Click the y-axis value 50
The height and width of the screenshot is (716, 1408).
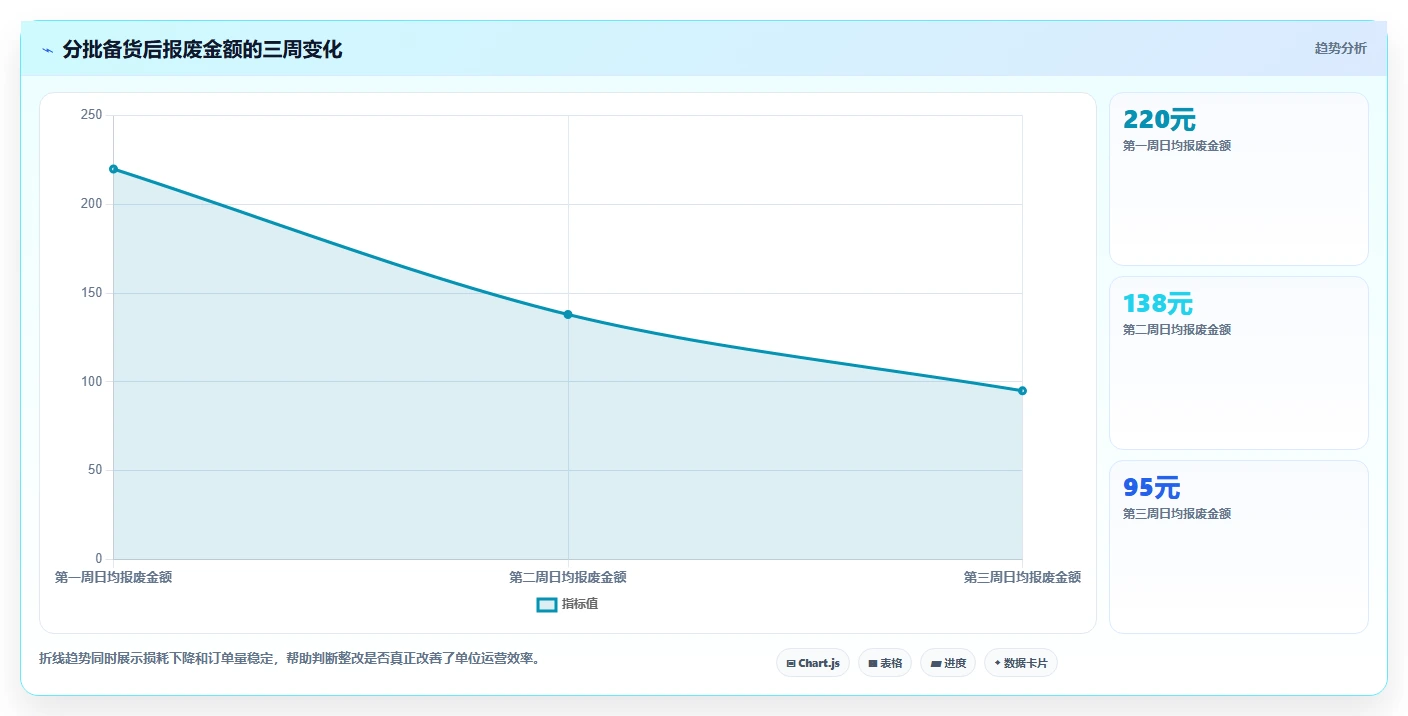click(95, 470)
